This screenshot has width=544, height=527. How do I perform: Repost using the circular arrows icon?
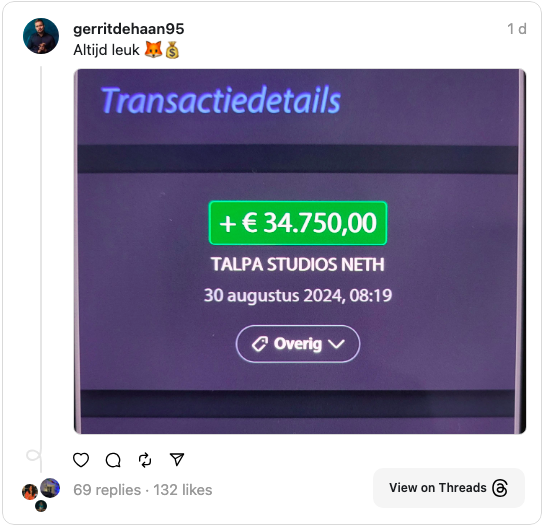145,460
